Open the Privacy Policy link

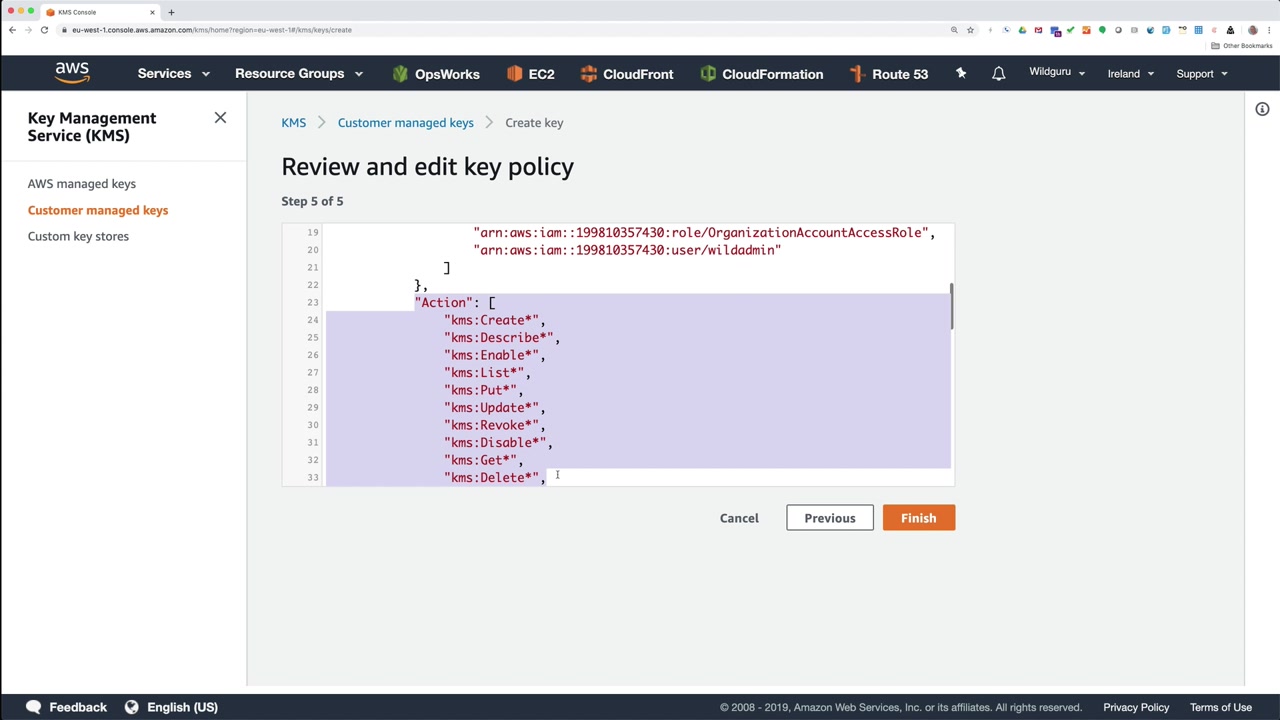(x=1136, y=707)
